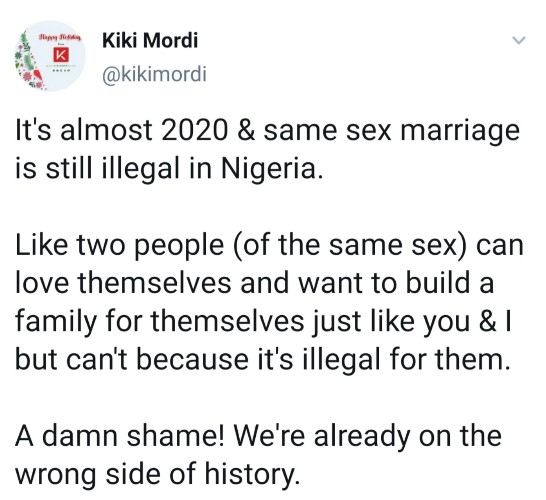Click the 'Happy Holiday' text in avatar

(60, 37)
